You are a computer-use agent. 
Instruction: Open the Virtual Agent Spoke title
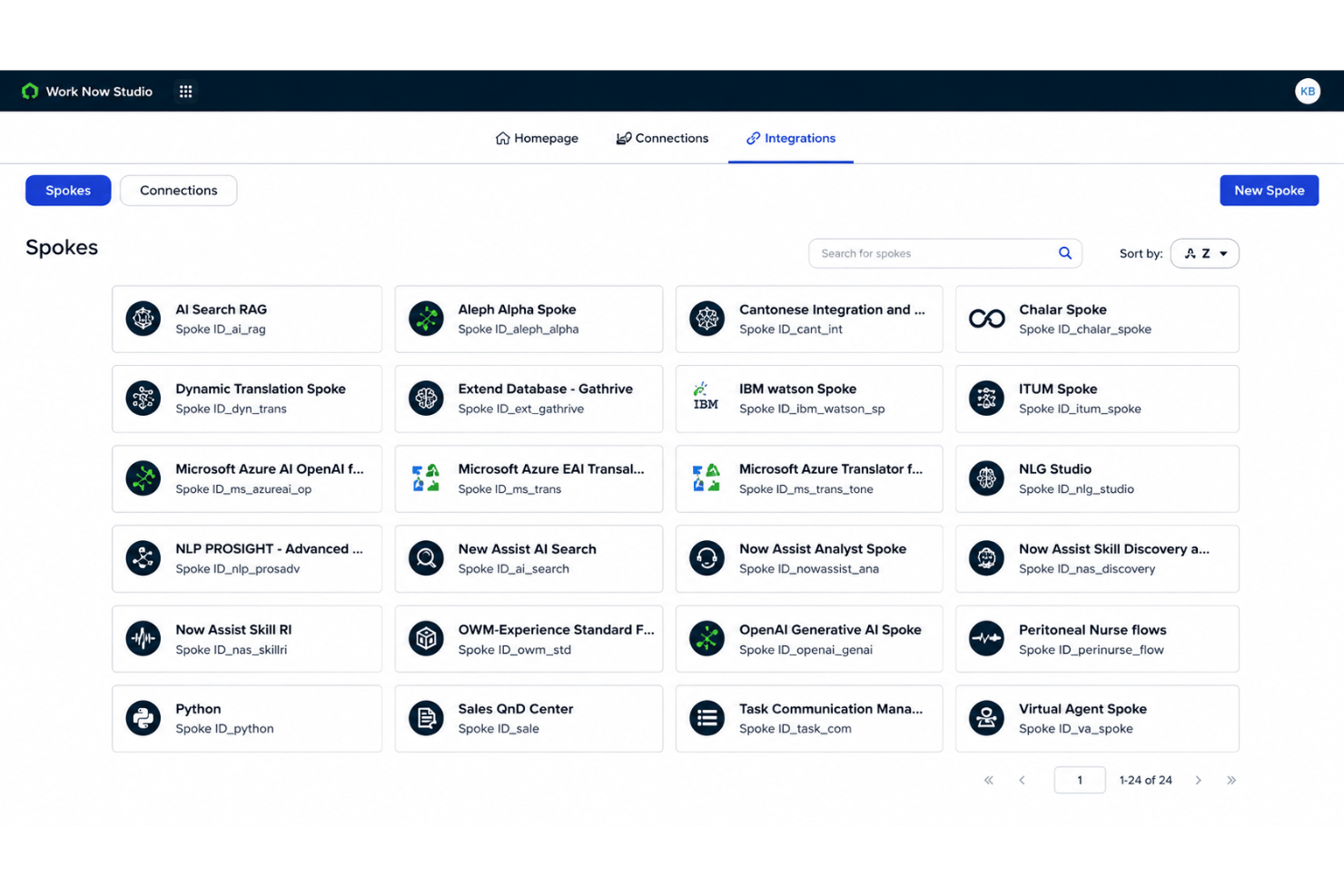(1082, 709)
